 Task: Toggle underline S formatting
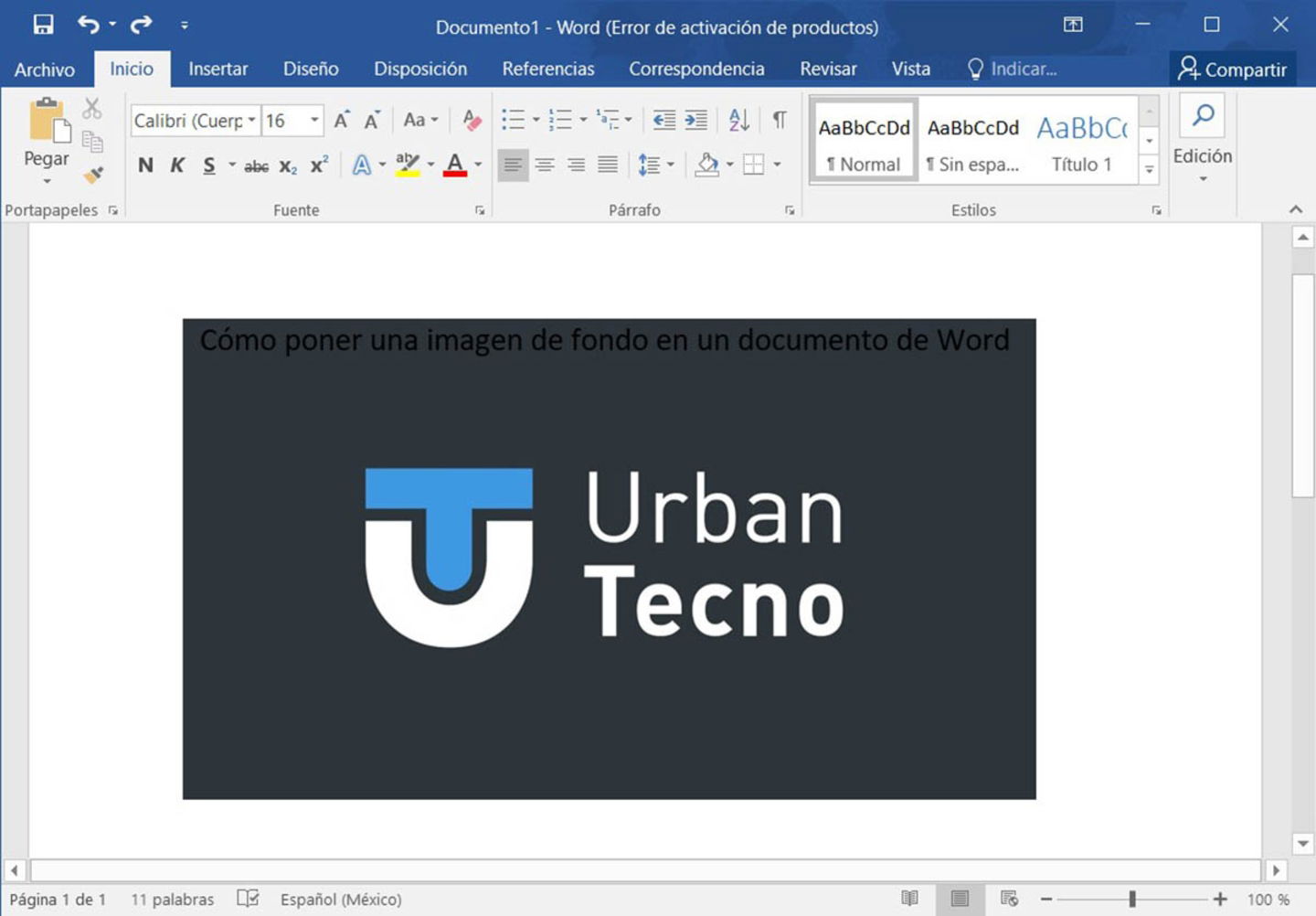pos(209,165)
